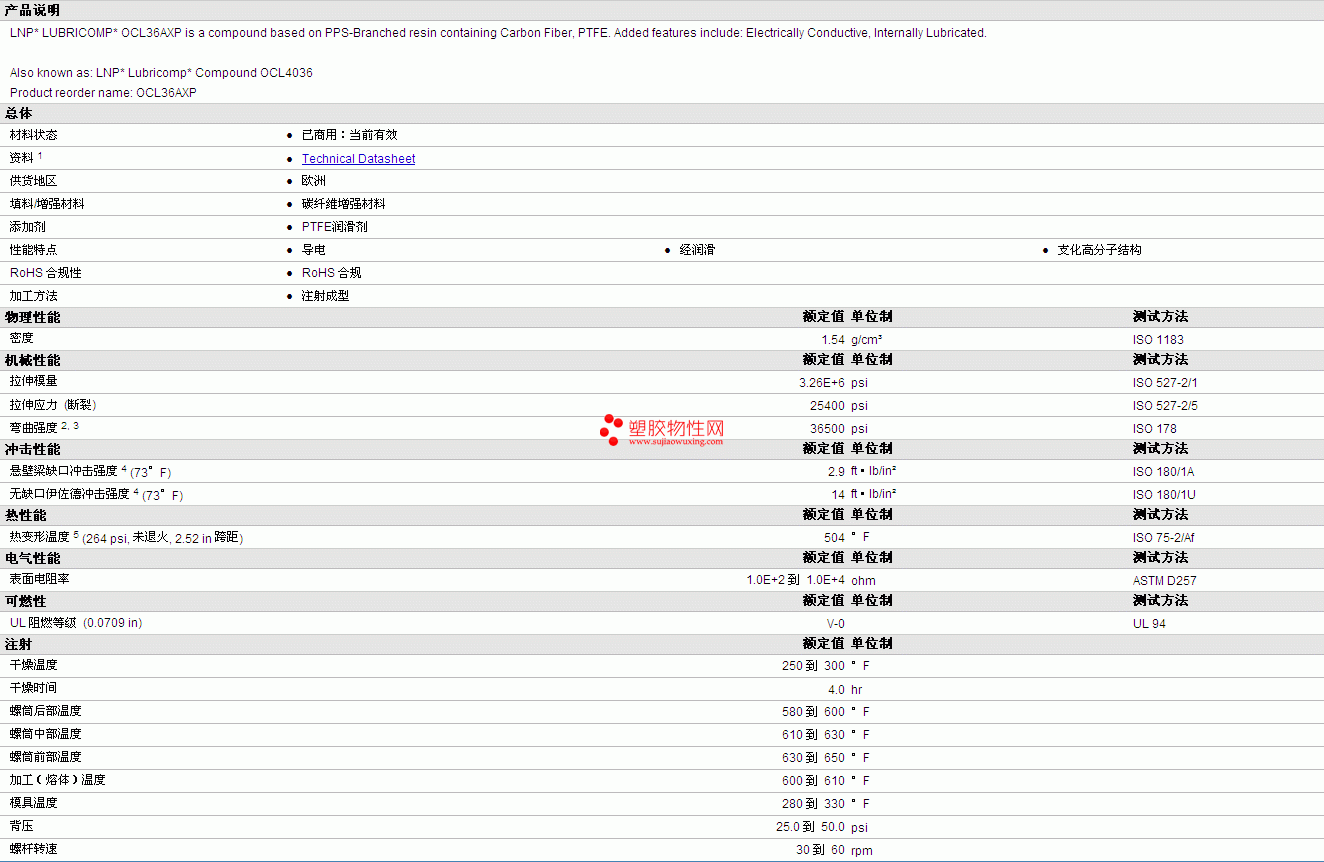This screenshot has width=1324, height=862.
Task: Select the "280 到 330" mold temperature value
Action: point(814,805)
